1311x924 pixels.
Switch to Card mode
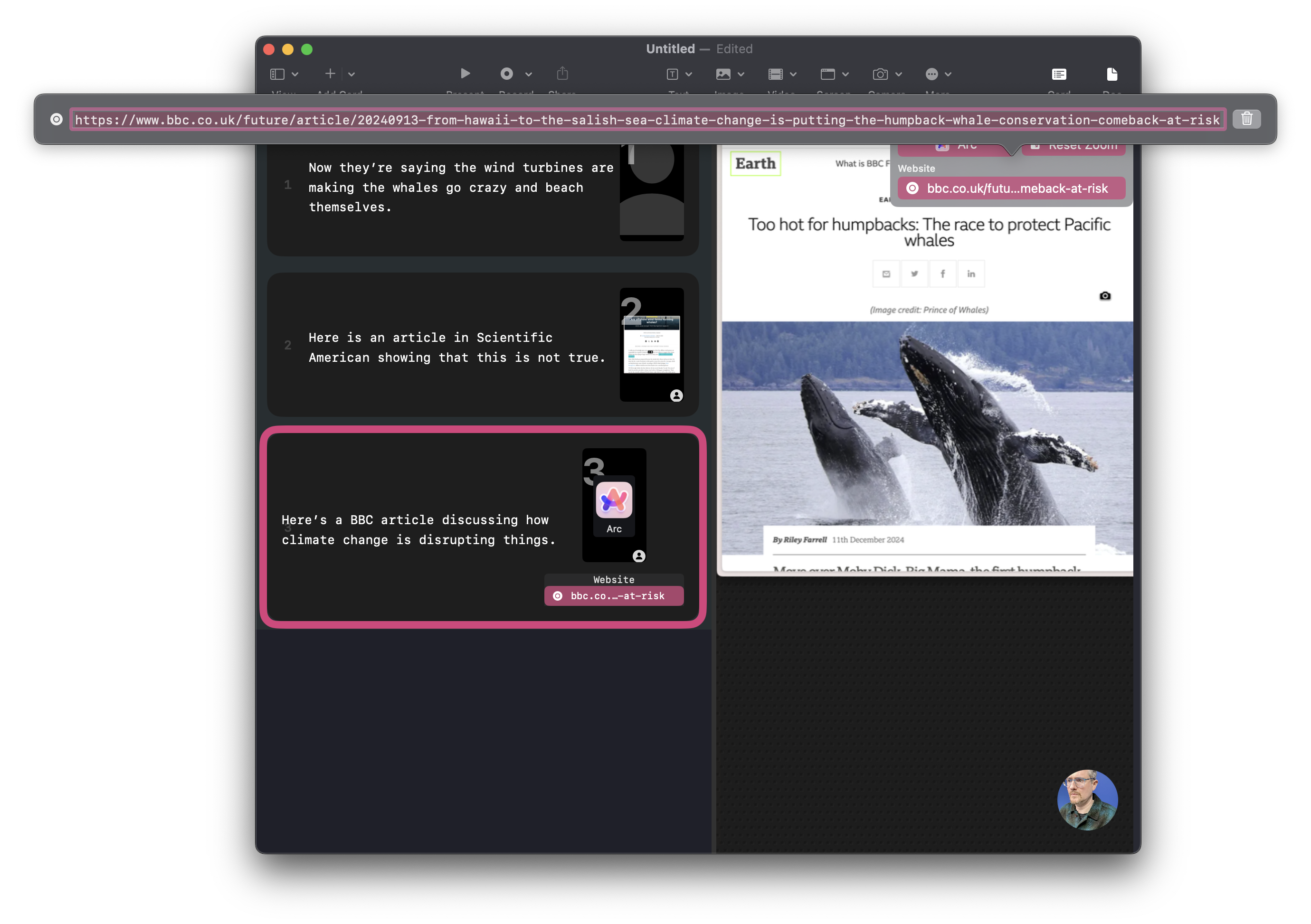point(1059,74)
